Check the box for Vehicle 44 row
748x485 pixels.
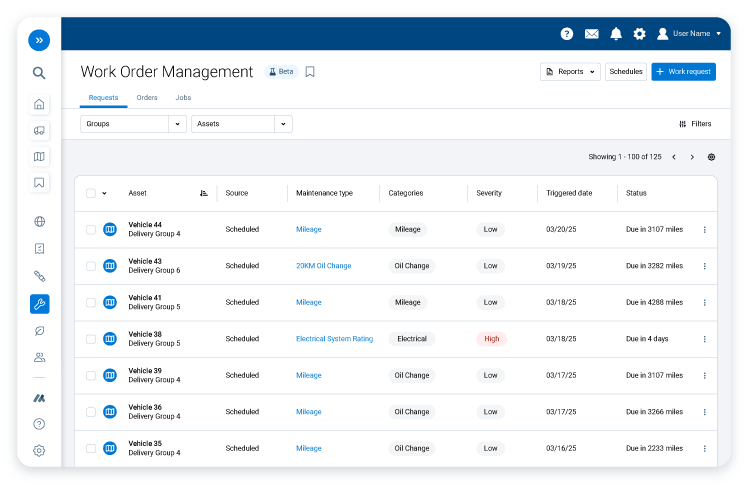[91, 230]
